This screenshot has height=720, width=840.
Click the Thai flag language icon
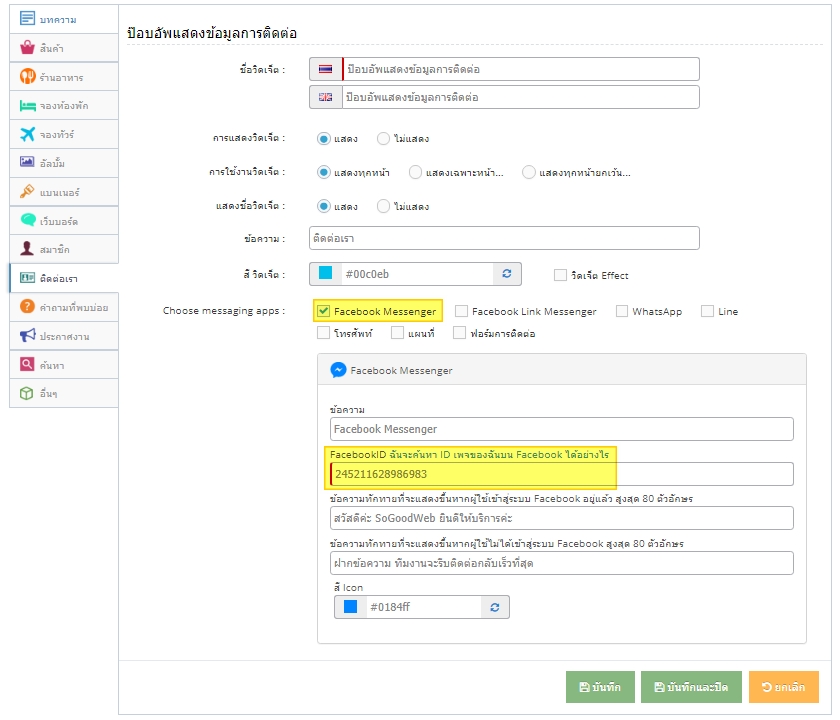(x=325, y=69)
